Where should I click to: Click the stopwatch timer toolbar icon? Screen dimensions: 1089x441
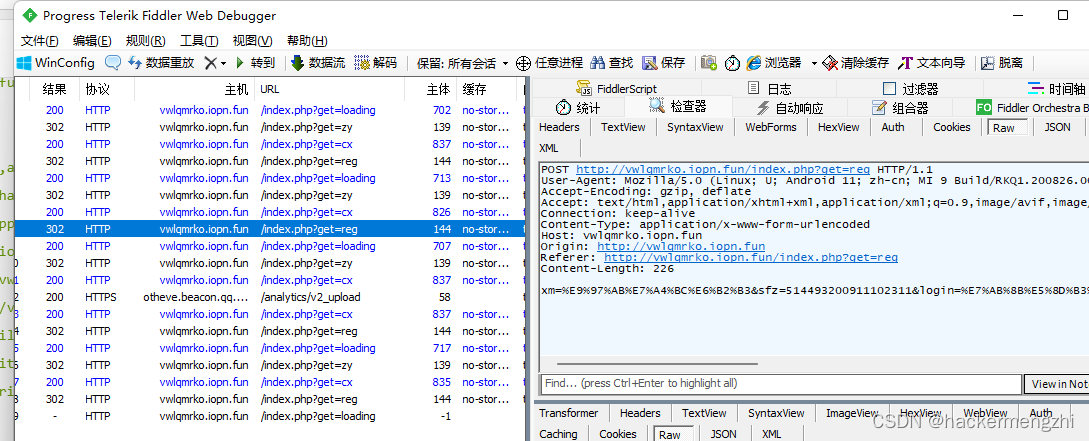[733, 63]
